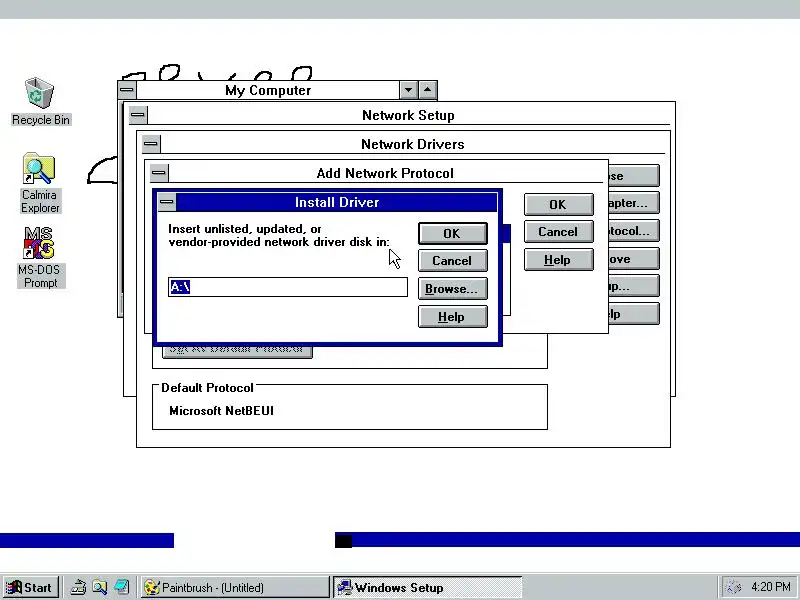Open the My Computer control menu box

point(127,90)
